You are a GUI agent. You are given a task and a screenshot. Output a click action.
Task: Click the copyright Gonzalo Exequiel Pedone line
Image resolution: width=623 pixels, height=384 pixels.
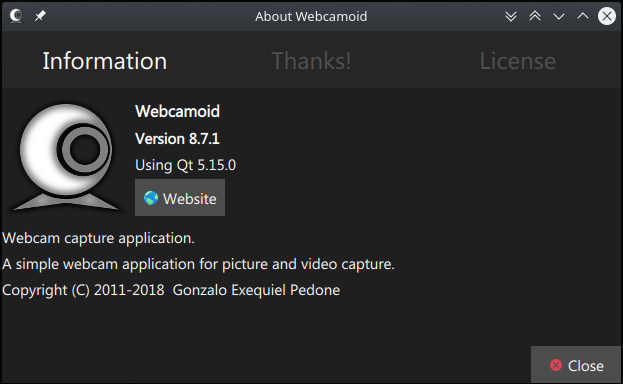[171, 290]
